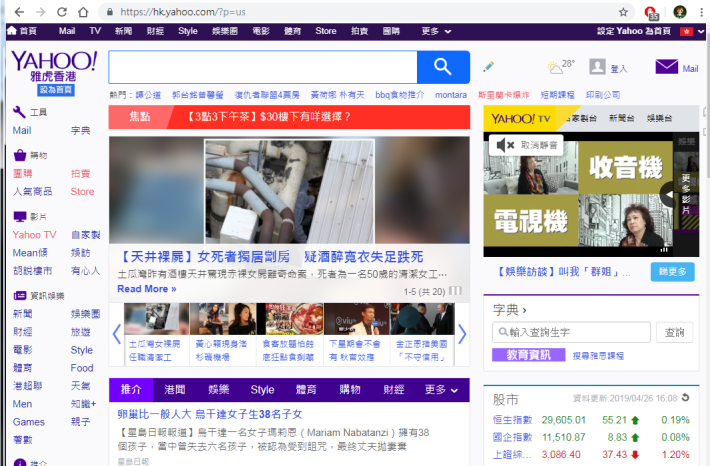Expand 更多 in the recommendation tab bar
The width and height of the screenshot is (710, 466).
click(441, 389)
